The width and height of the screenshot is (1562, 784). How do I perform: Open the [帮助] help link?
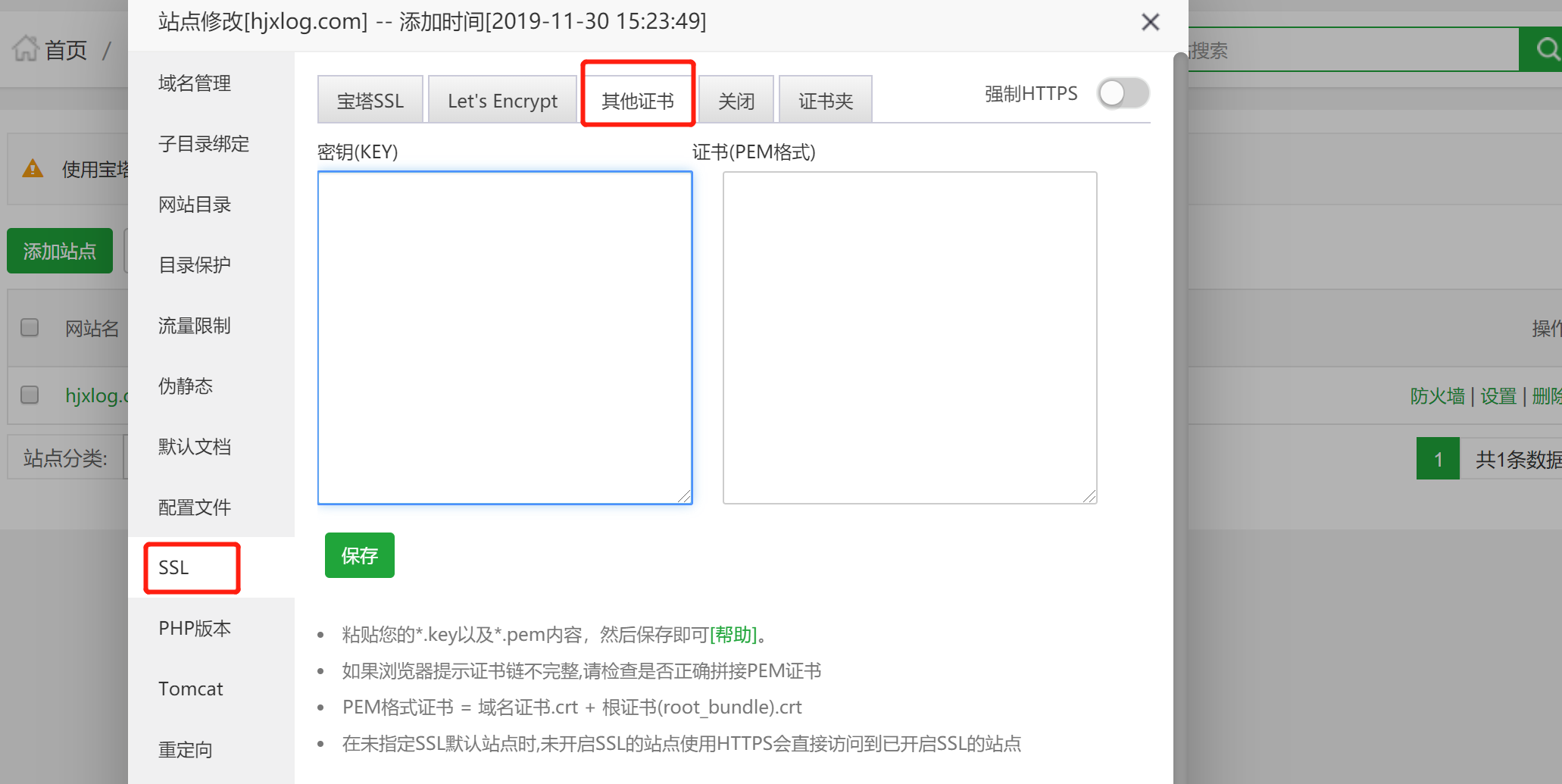point(733,634)
